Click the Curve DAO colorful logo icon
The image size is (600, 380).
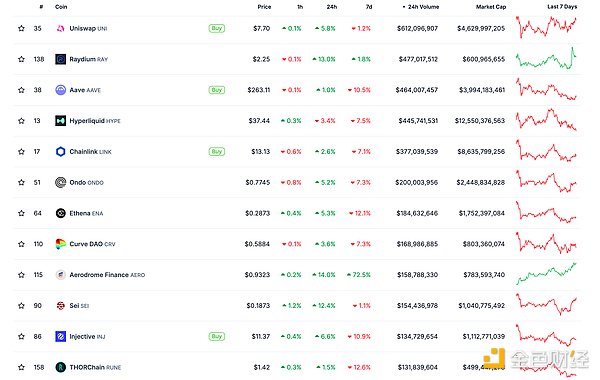[60, 244]
